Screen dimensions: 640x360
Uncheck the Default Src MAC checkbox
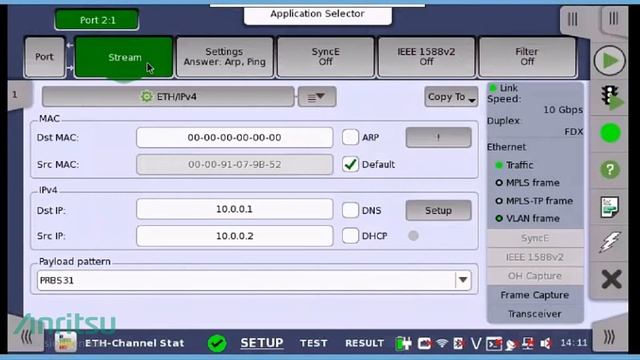coord(350,164)
